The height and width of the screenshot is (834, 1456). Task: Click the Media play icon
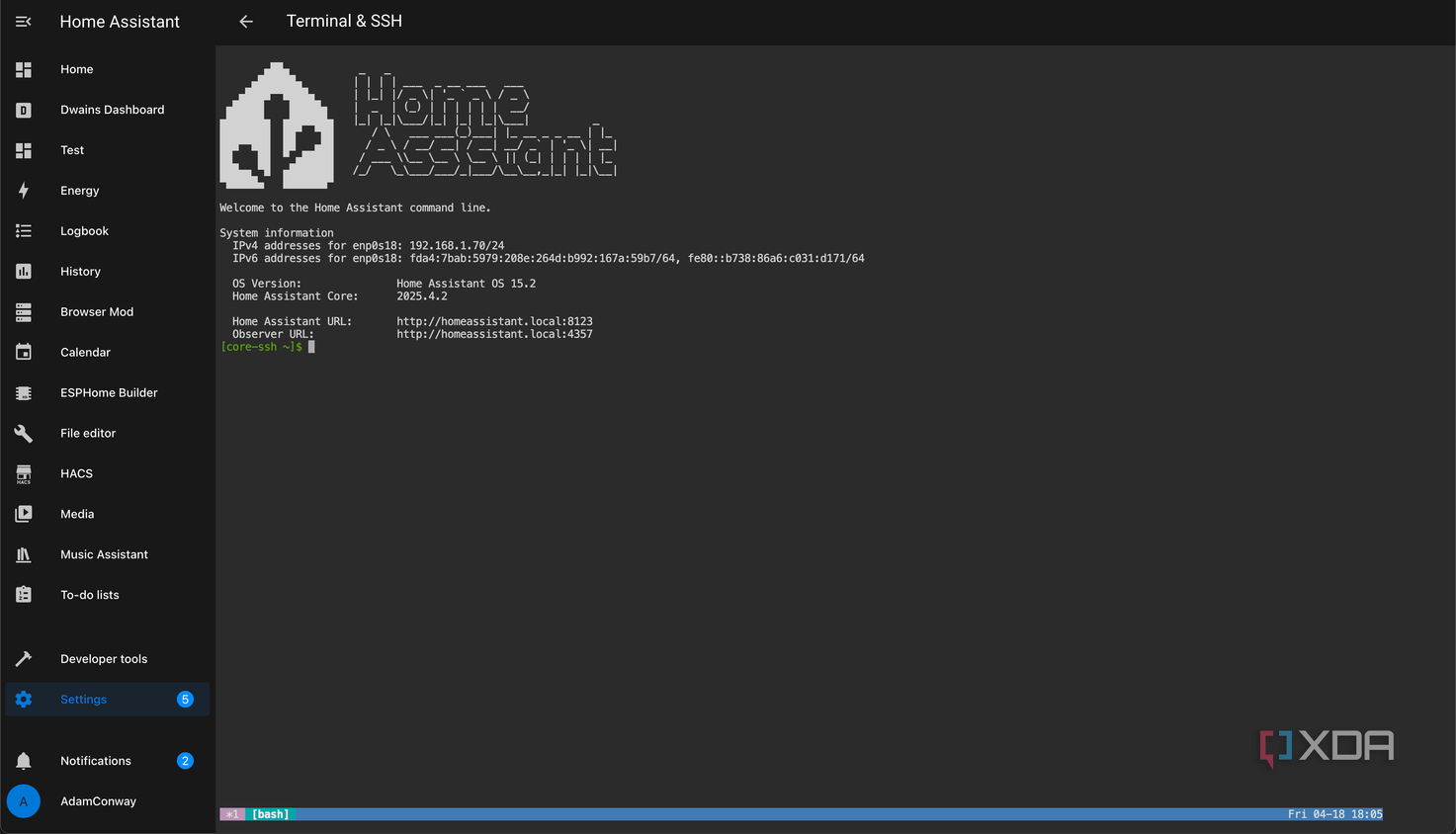[24, 514]
